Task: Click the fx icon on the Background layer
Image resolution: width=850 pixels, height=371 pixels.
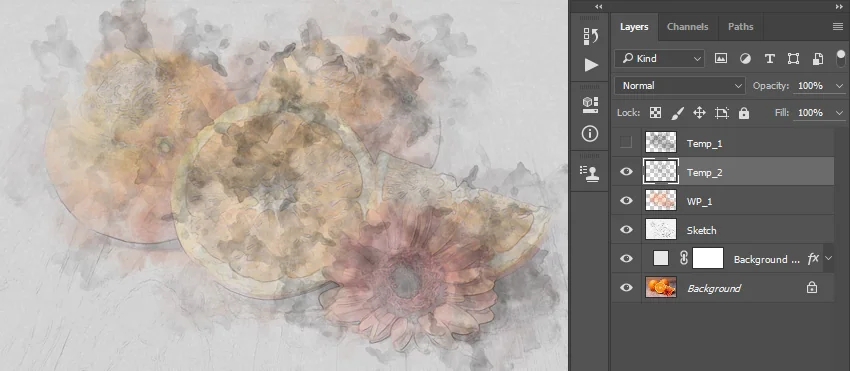Action: point(813,259)
